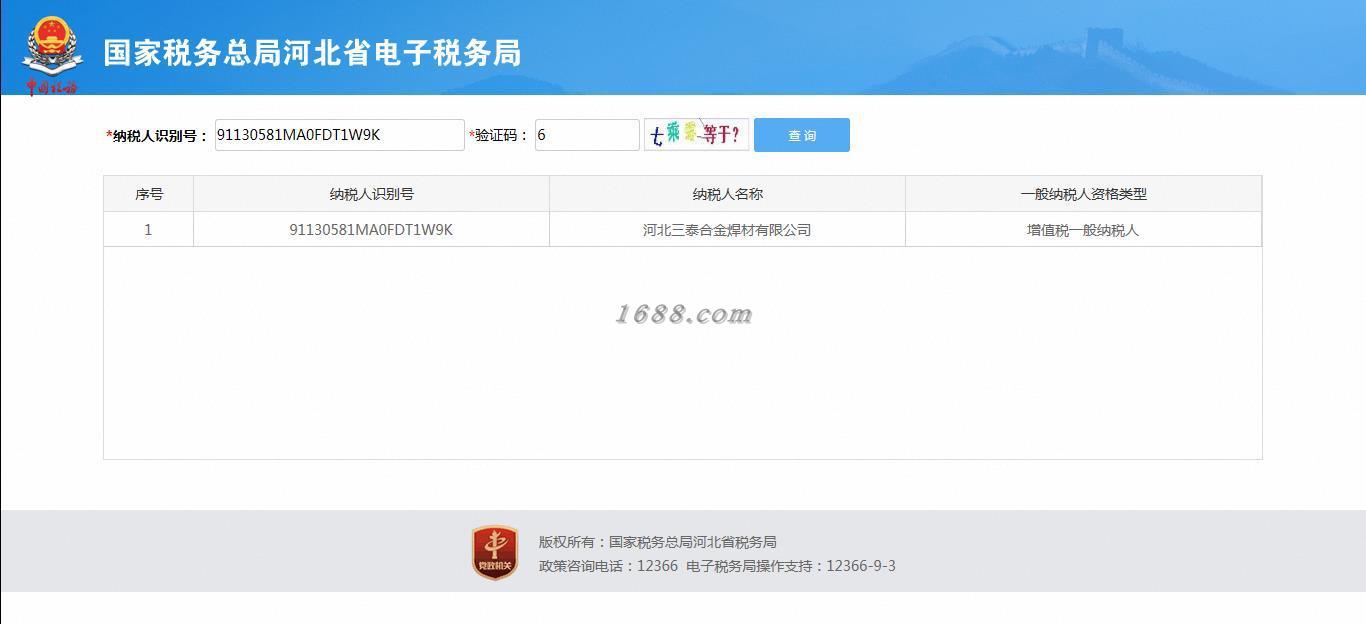Click the 序号 column header

coord(149,194)
